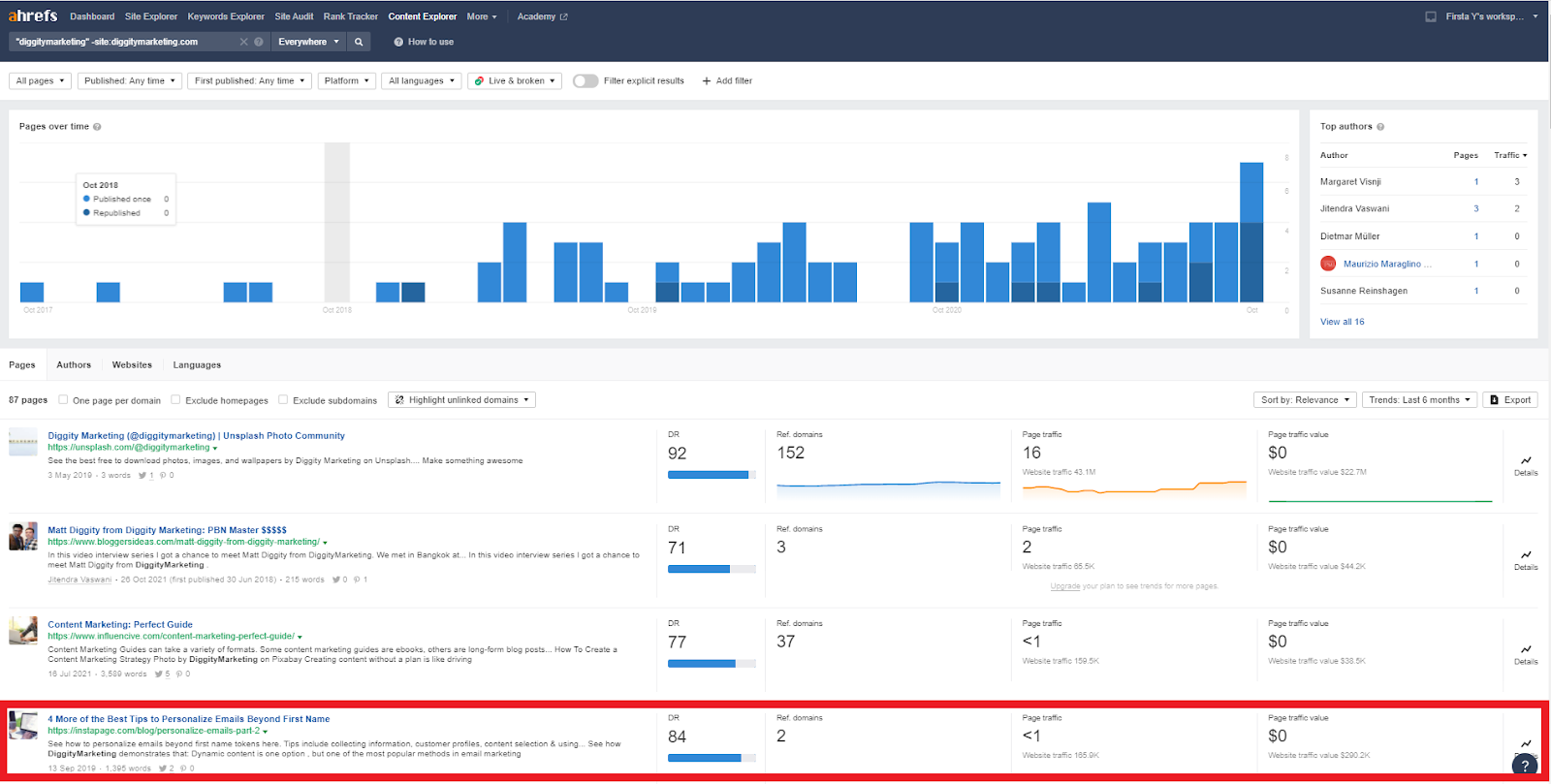This screenshot has width=1551, height=784.
Task: Open the How to use help
Action: [x=424, y=42]
